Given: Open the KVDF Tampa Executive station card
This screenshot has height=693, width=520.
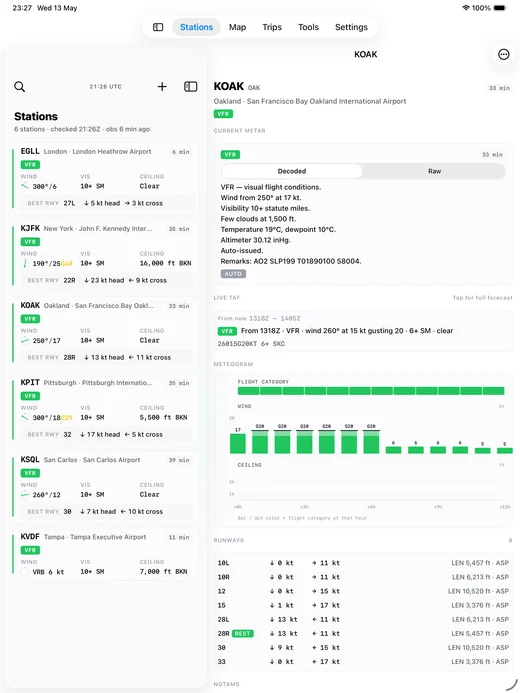Looking at the screenshot, I should point(105,554).
